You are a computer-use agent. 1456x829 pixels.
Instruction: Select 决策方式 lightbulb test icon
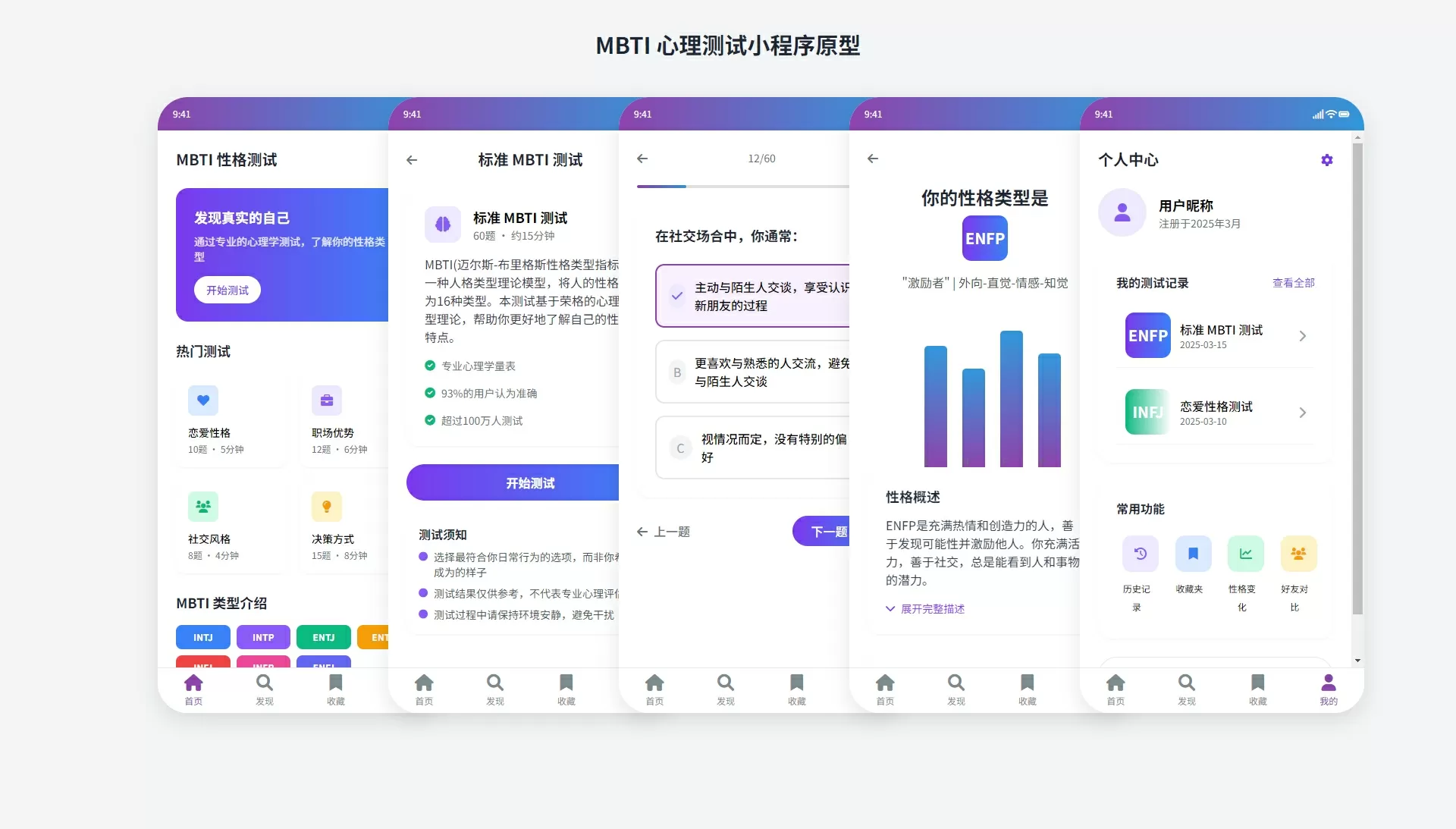(x=327, y=507)
